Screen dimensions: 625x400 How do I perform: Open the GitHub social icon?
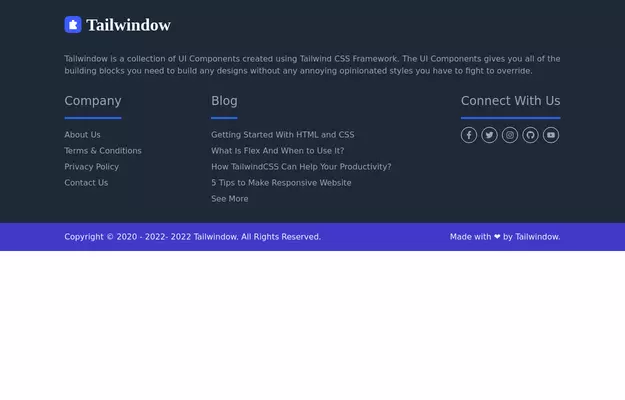[x=530, y=135]
